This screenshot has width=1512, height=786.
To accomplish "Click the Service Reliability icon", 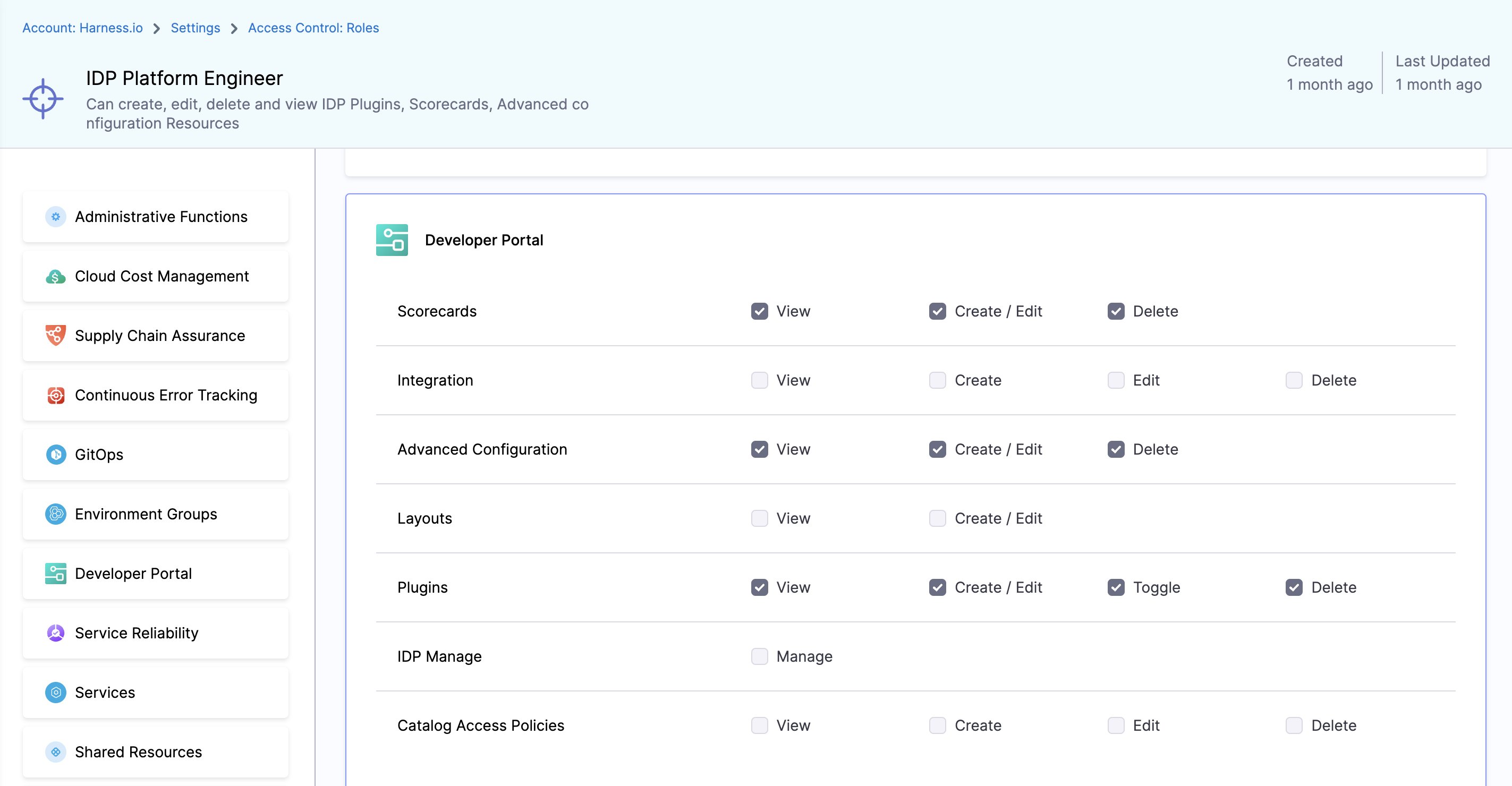I will 55,633.
